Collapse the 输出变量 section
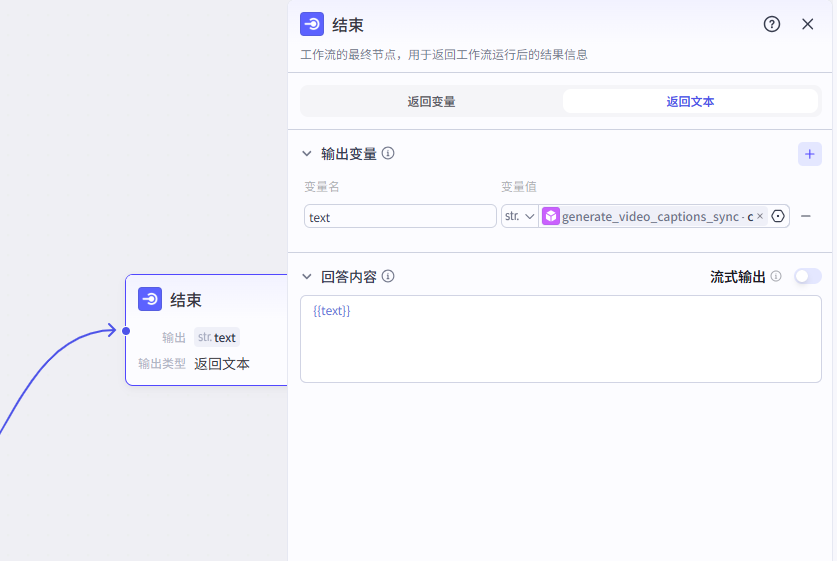Image resolution: width=837 pixels, height=561 pixels. [307, 154]
